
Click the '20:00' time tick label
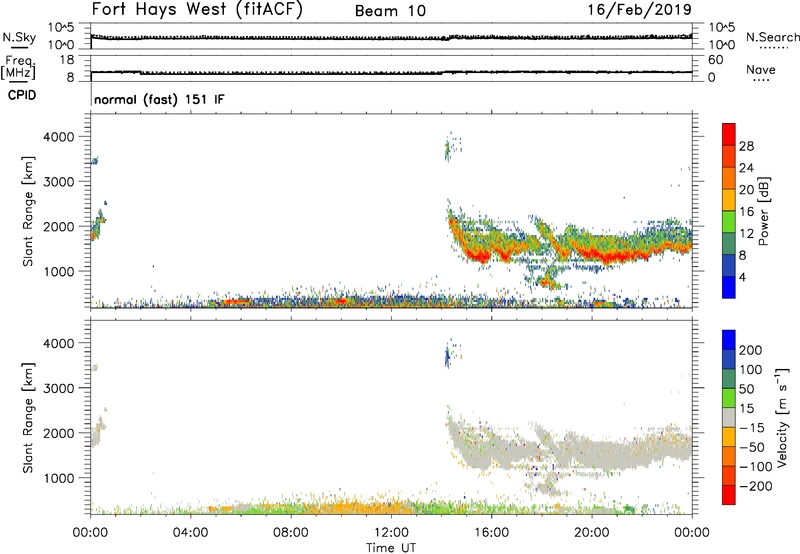591,533
